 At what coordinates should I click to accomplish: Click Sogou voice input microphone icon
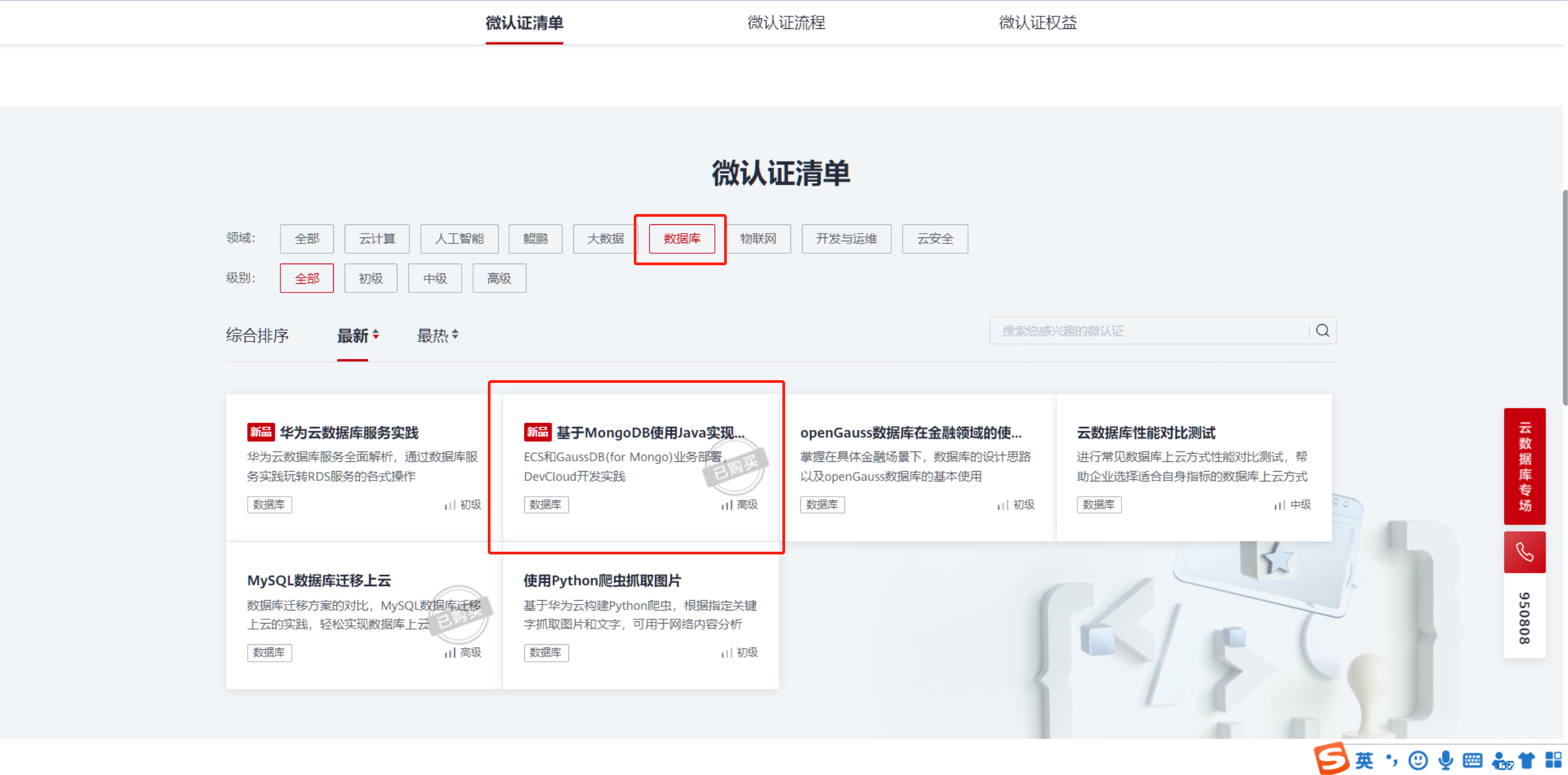coord(1445,760)
